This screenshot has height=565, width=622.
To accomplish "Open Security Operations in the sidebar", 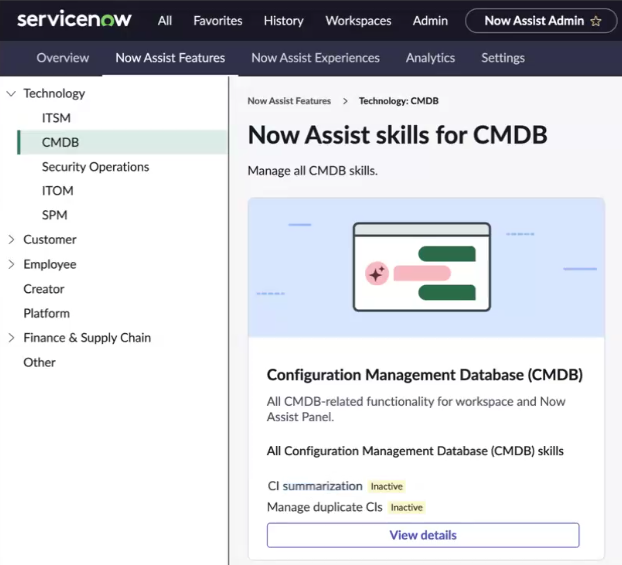I will pos(96,167).
